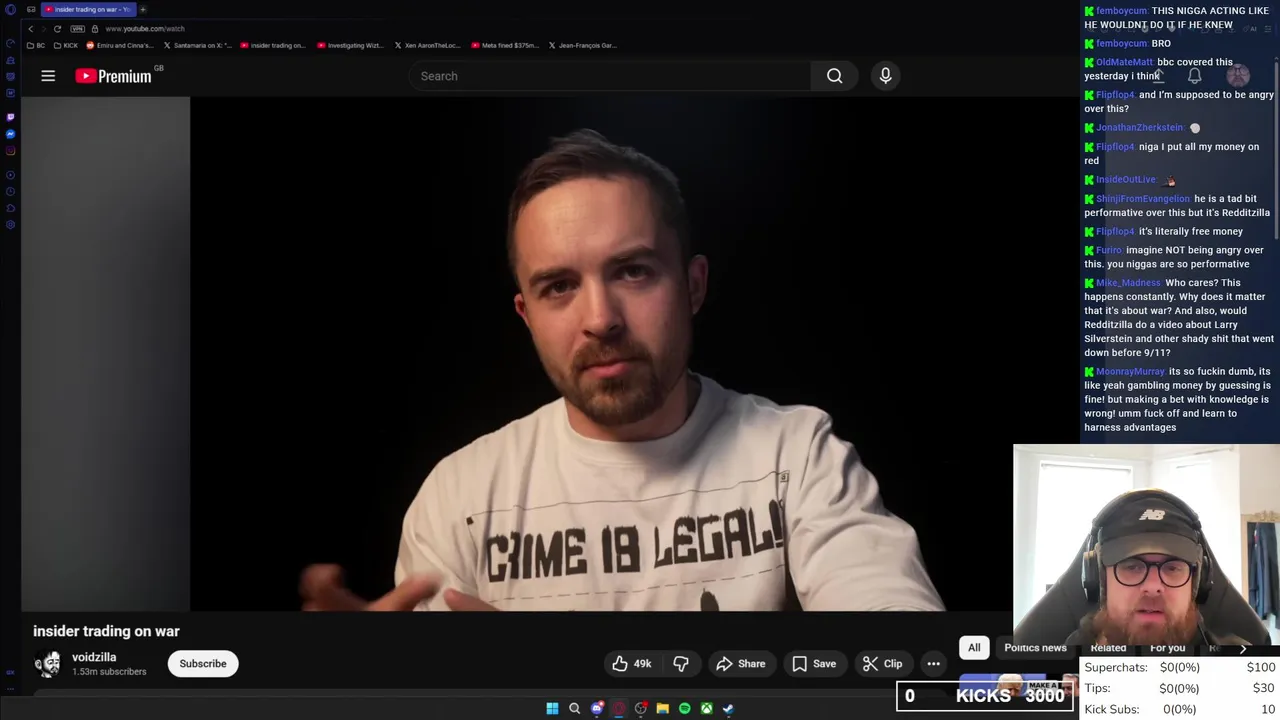
Task: Open YouTube notifications bell
Action: coord(1194,76)
